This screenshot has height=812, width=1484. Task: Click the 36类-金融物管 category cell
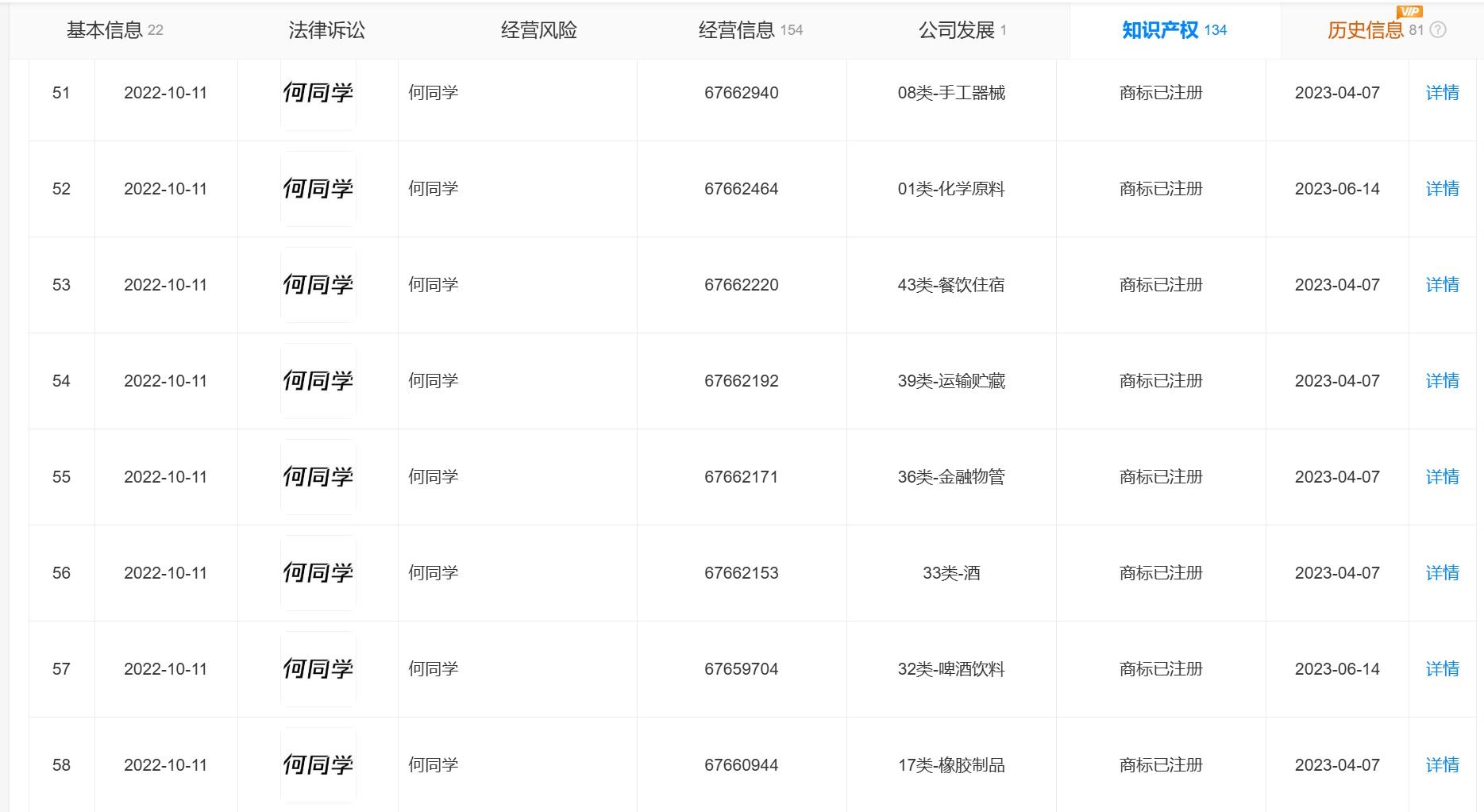pyautogui.click(x=951, y=477)
